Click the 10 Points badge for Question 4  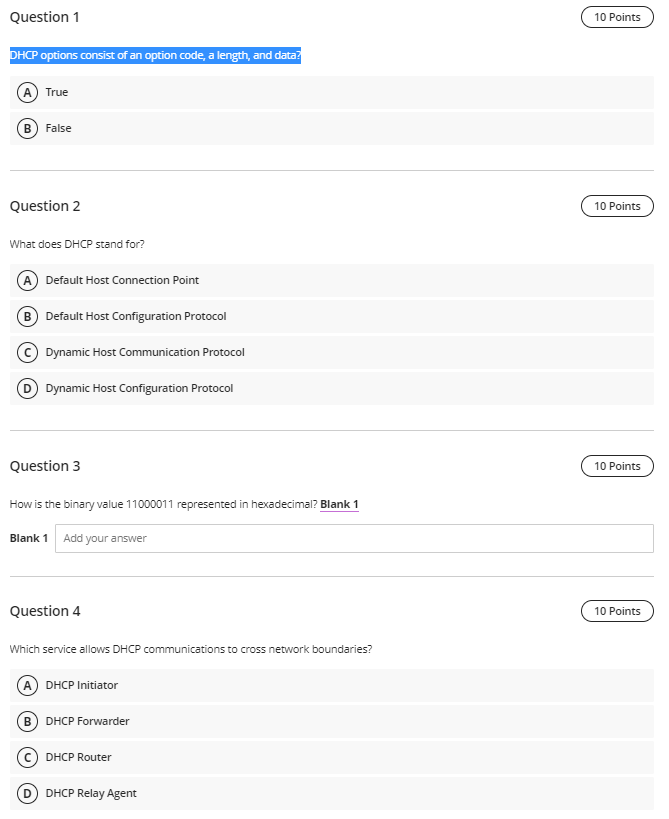(x=617, y=611)
